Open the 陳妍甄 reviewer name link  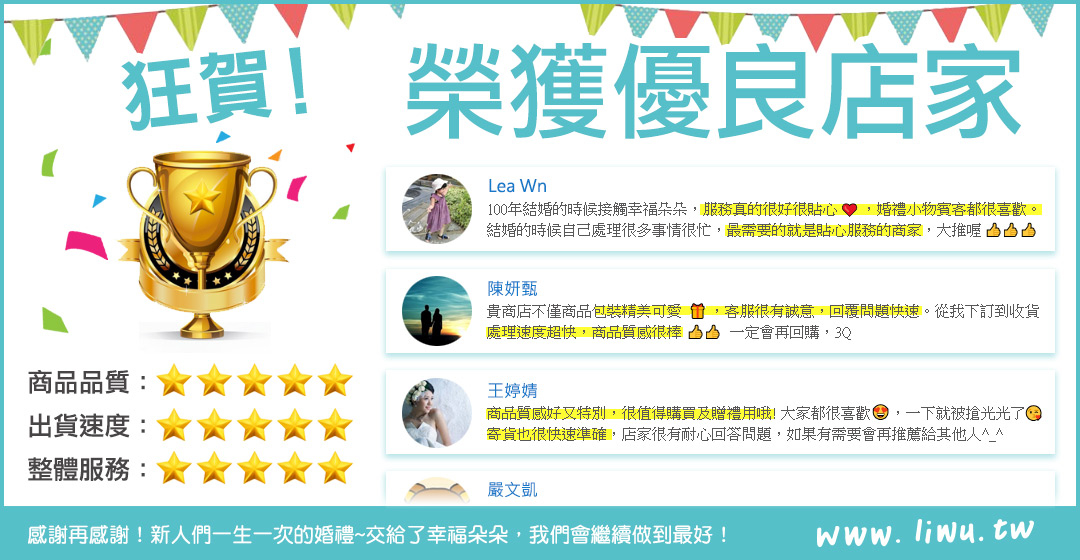512,289
